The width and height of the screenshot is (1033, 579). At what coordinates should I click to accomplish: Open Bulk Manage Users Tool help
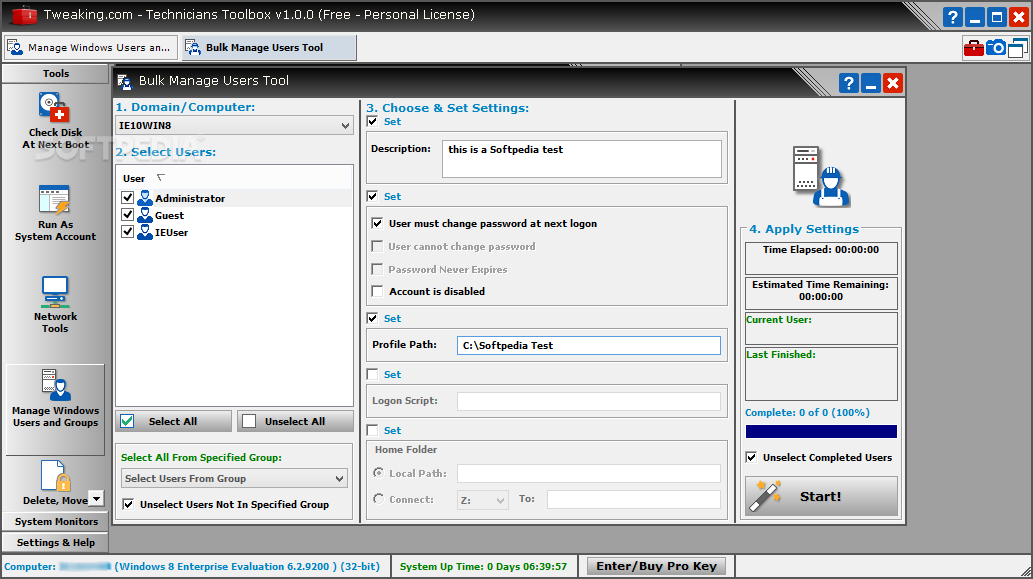pyautogui.click(x=849, y=83)
